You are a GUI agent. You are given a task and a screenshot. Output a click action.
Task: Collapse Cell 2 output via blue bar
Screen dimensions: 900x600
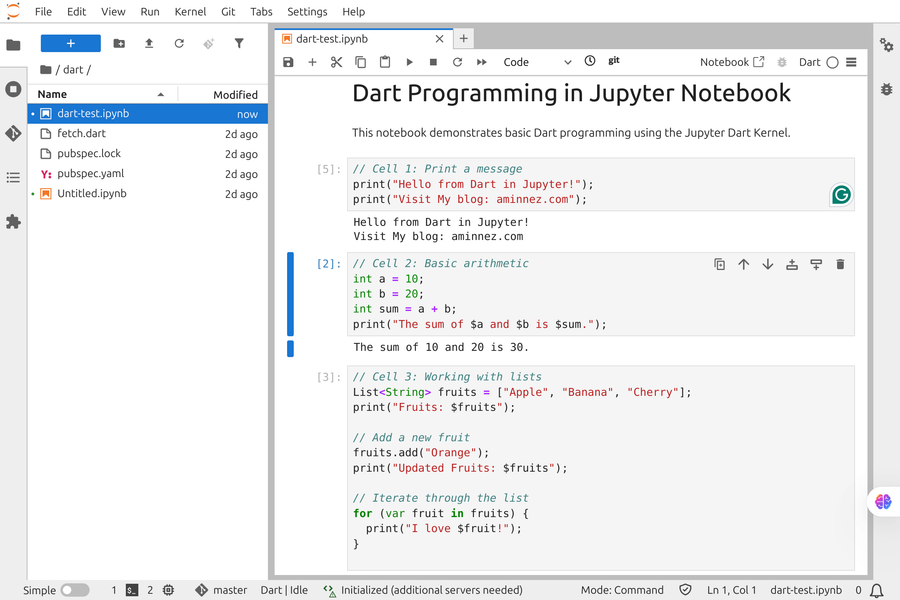(x=290, y=348)
